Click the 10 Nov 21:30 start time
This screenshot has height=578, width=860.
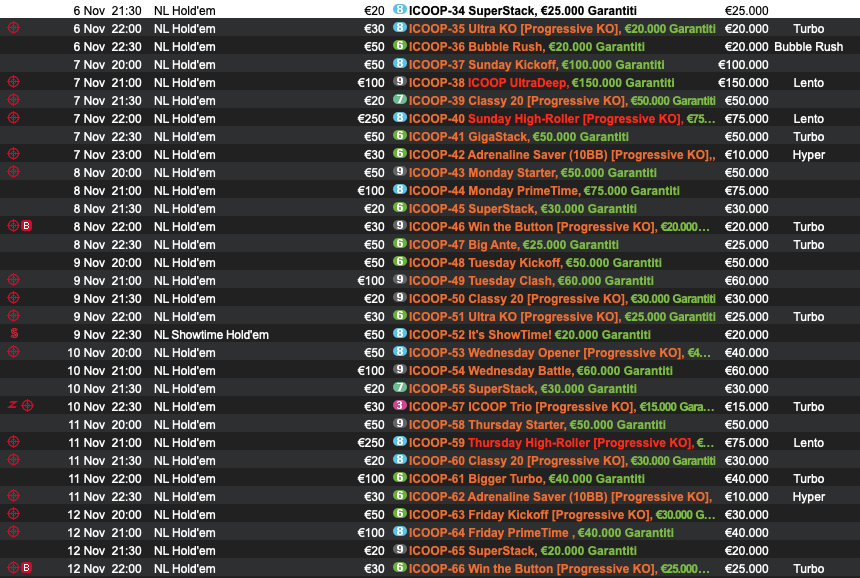(x=104, y=389)
